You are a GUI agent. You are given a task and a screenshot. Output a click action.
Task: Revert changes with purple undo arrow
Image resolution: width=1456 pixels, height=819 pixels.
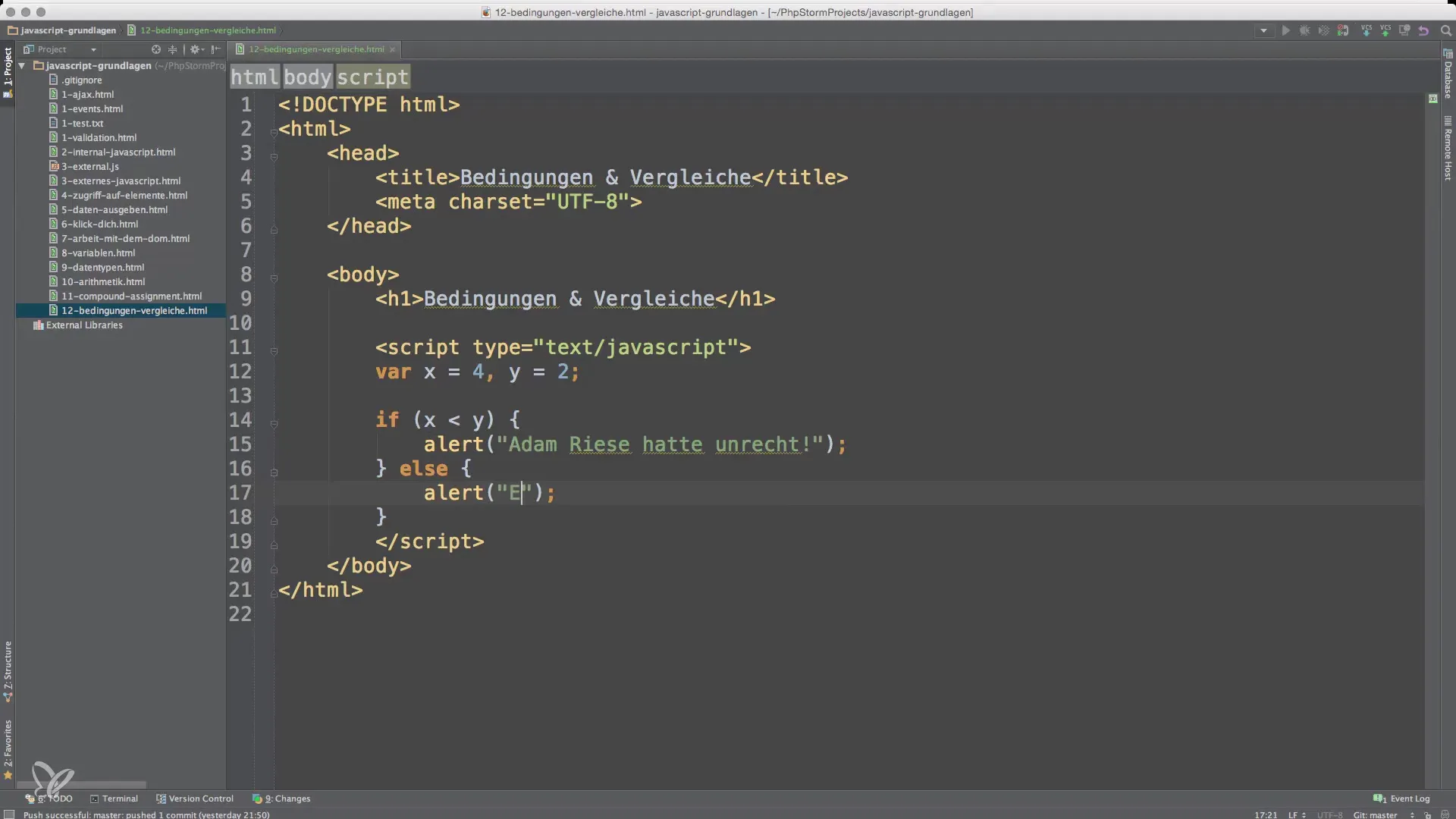click(x=1423, y=31)
